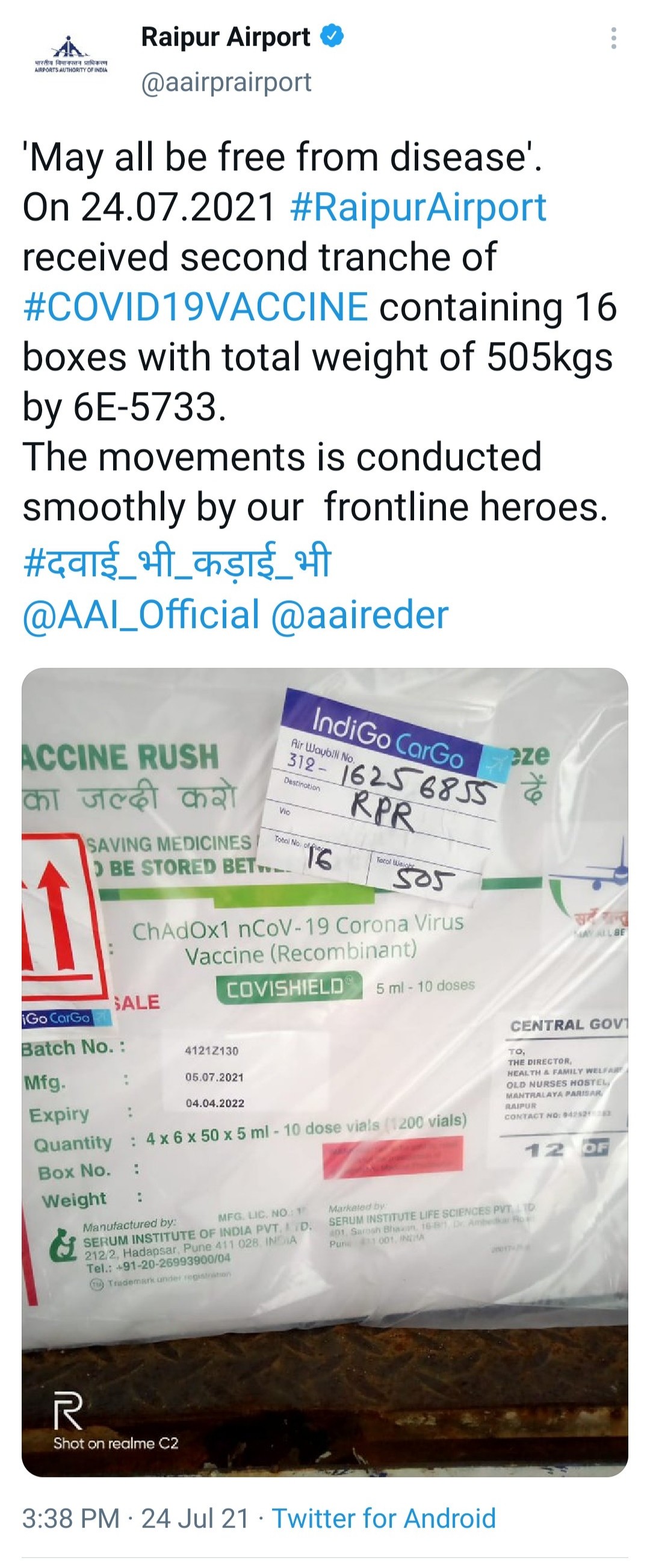Screen dimensions: 650x1568
Task: Open the Twitter for Android source link
Action: (383, 1518)
